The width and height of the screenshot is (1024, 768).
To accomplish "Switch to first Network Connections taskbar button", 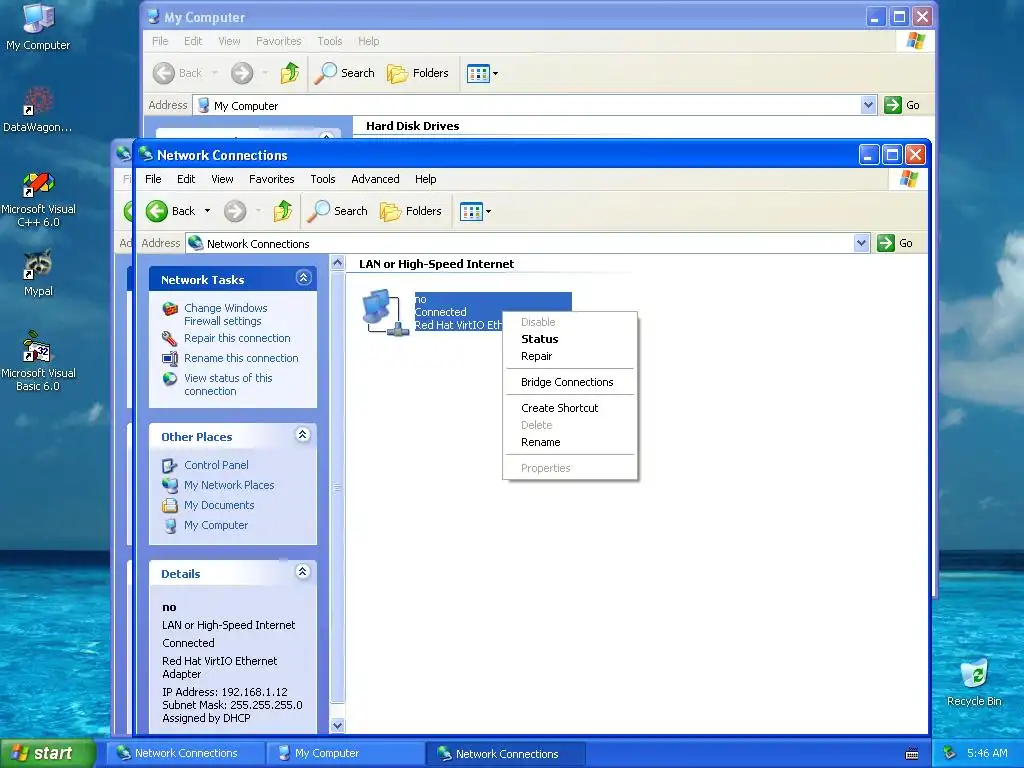I will [x=185, y=754].
